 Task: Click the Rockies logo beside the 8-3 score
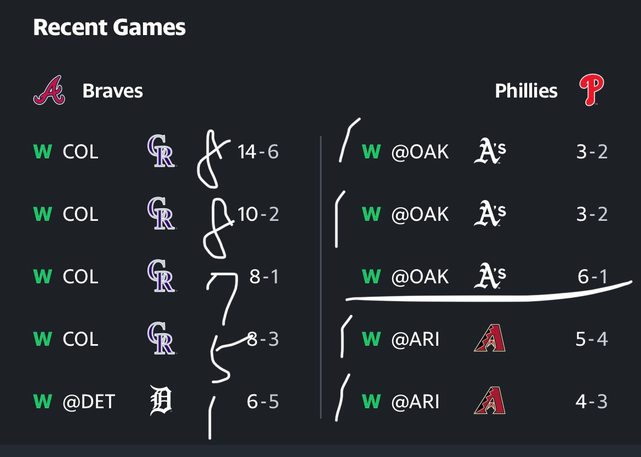point(160,339)
